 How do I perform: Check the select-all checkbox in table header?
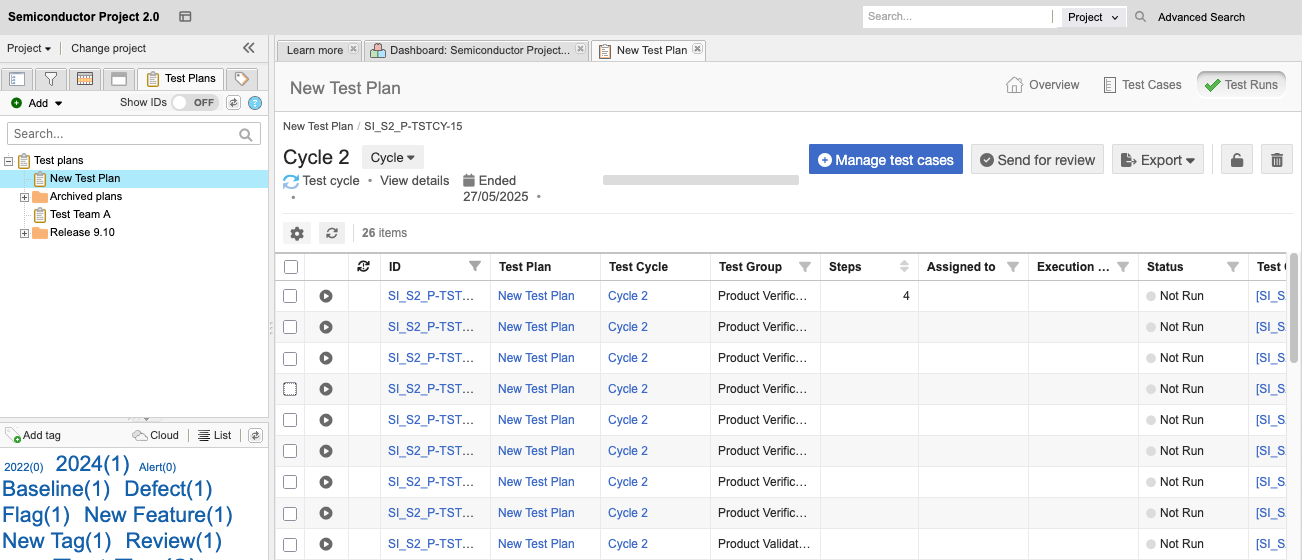pyautogui.click(x=291, y=267)
